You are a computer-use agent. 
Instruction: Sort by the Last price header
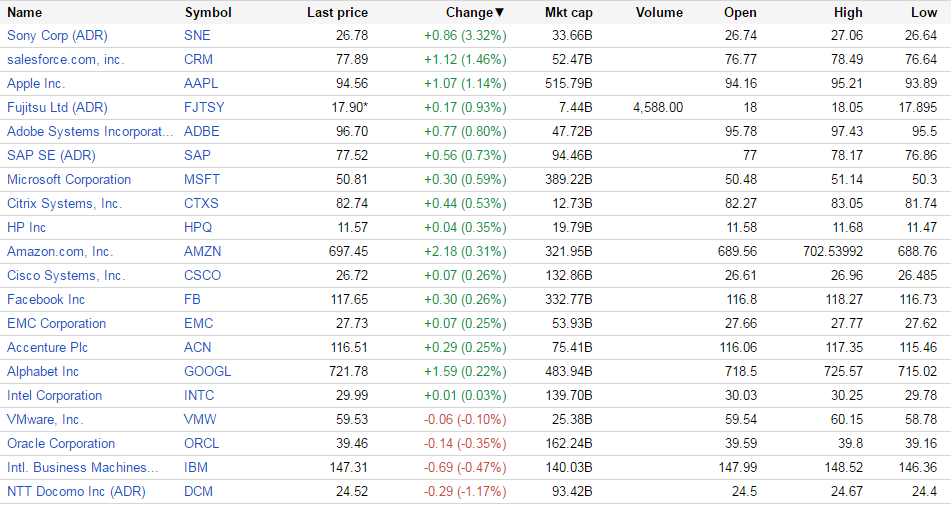pos(337,13)
